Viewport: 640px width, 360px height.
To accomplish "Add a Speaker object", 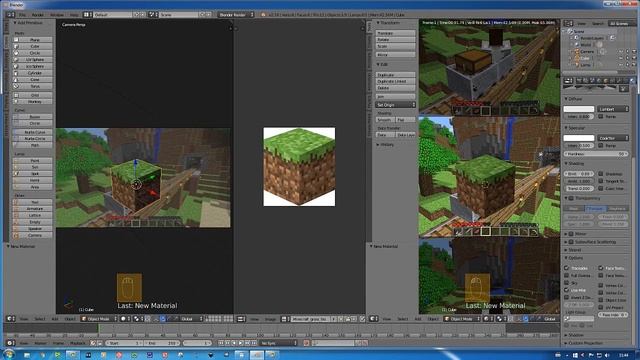I will [33, 229].
